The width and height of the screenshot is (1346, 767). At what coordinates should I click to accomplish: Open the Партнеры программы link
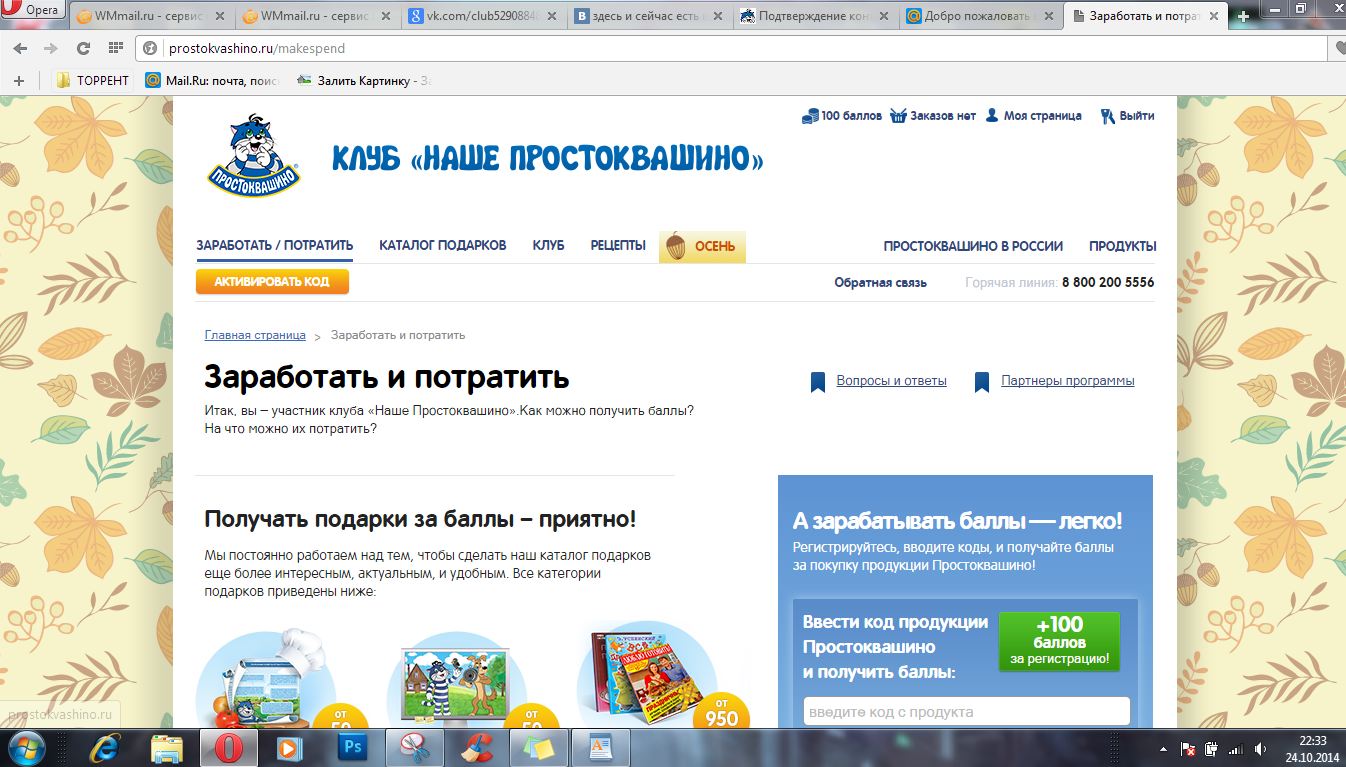point(1068,381)
